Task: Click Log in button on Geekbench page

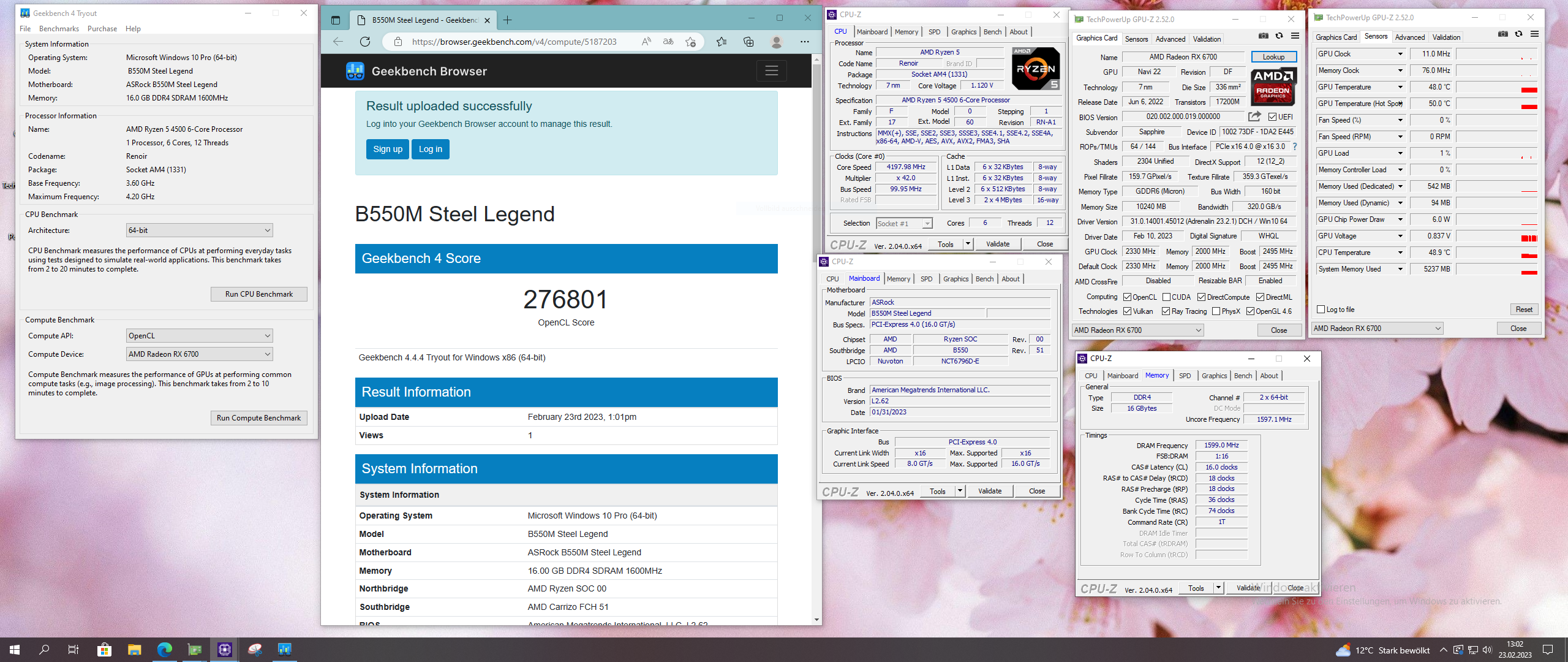Action: 431,149
